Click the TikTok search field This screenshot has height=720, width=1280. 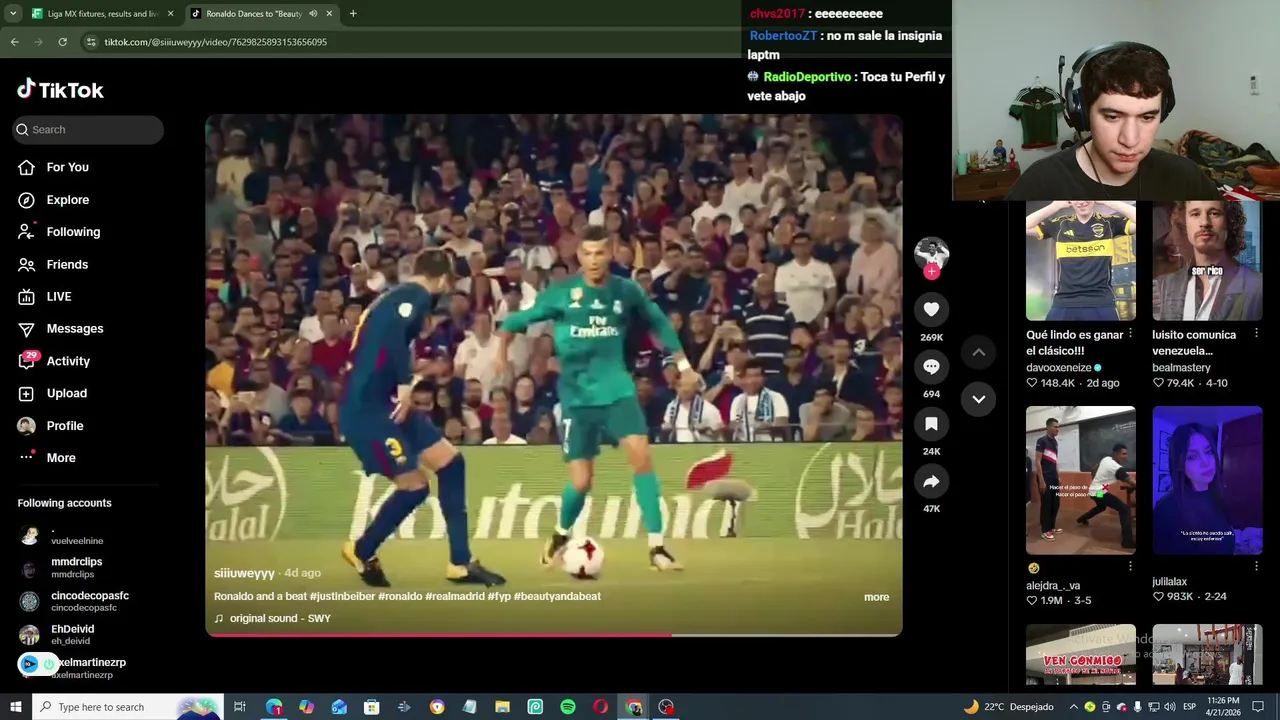[88, 130]
